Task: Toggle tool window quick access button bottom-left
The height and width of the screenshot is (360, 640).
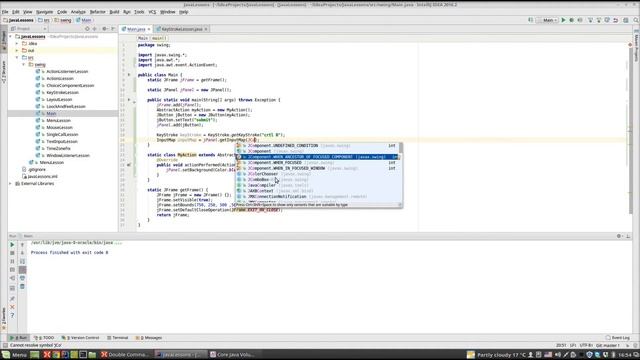Action: [4, 345]
